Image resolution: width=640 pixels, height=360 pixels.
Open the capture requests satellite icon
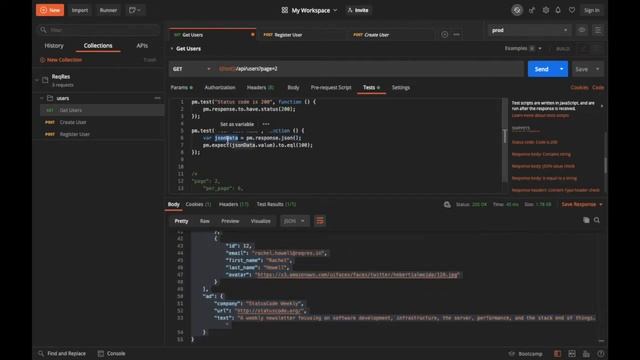[532, 10]
